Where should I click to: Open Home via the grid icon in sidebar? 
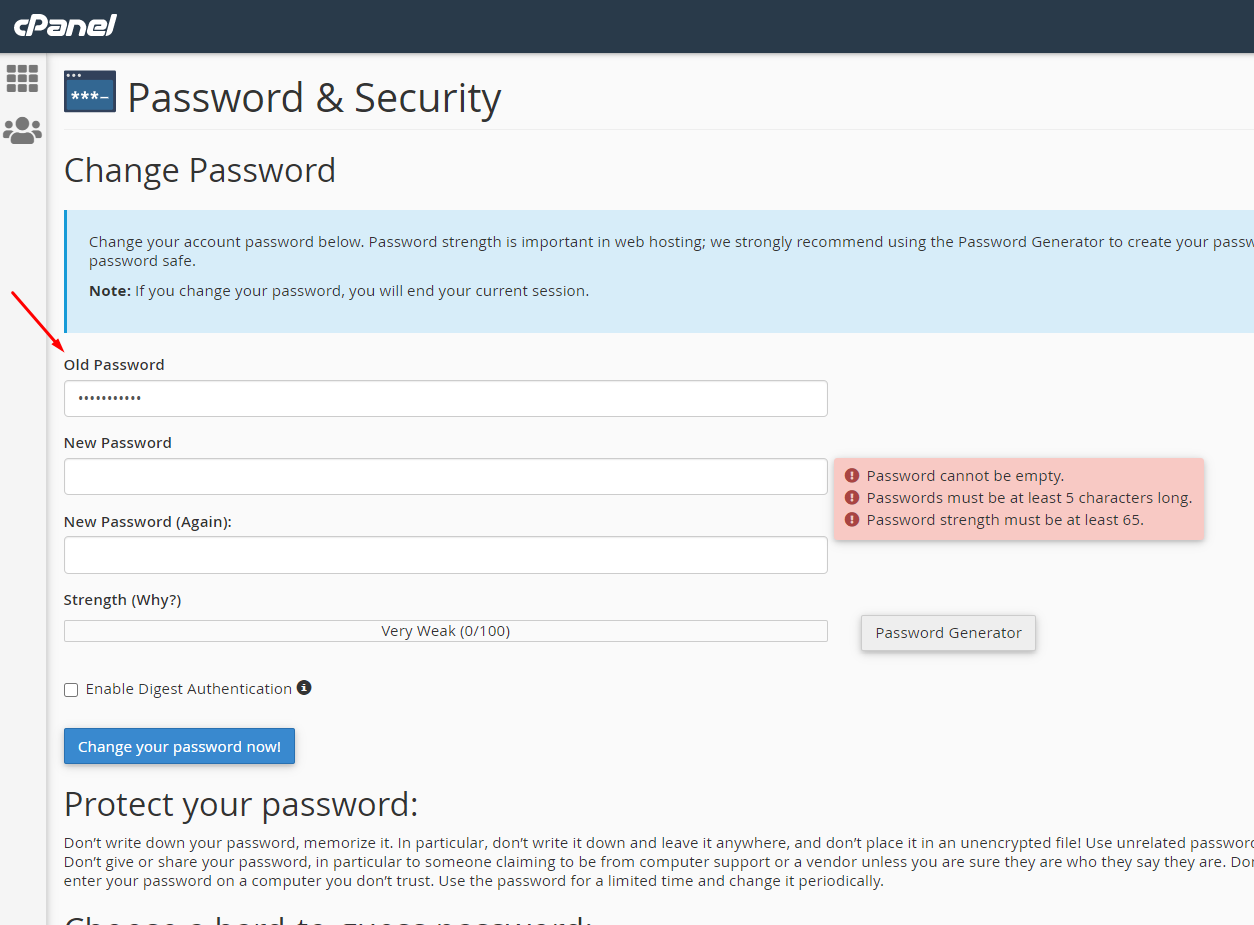(22, 78)
